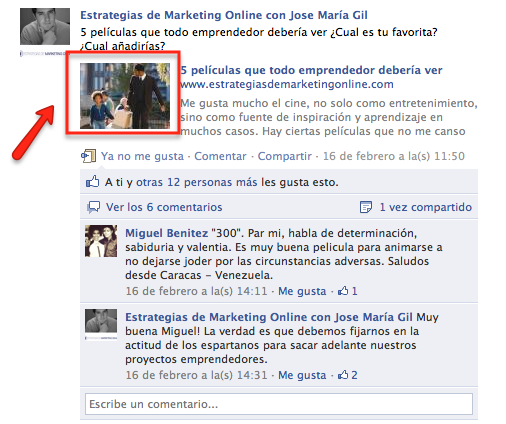
Task: Open the post timestamp 16 de febrero 11:50
Action: (x=394, y=156)
